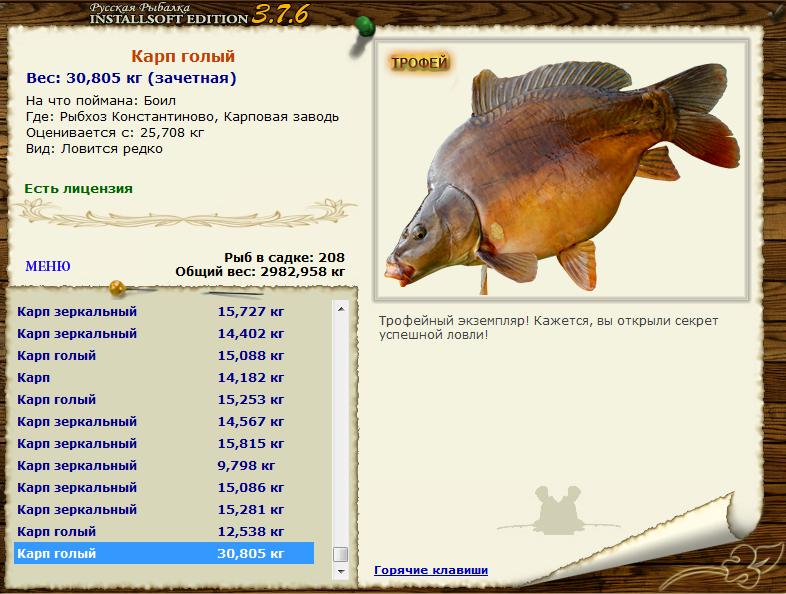This screenshot has height=594, width=786.
Task: Open the МЕНЮ link
Action: (48, 266)
